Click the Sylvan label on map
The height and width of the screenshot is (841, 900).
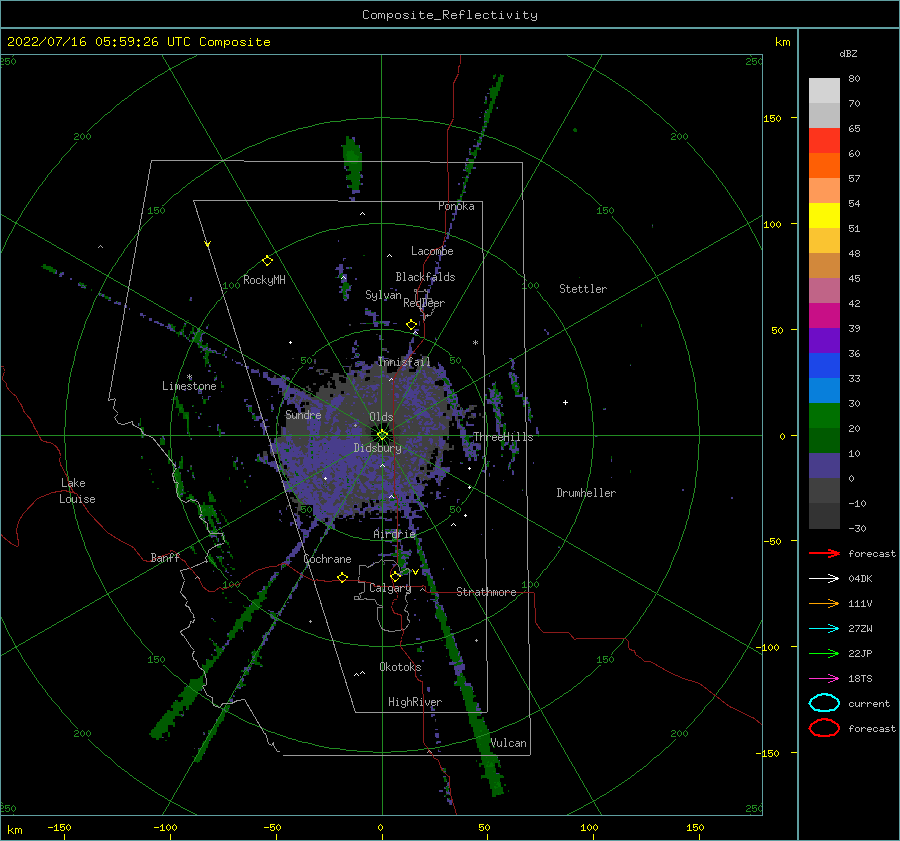tap(383, 295)
